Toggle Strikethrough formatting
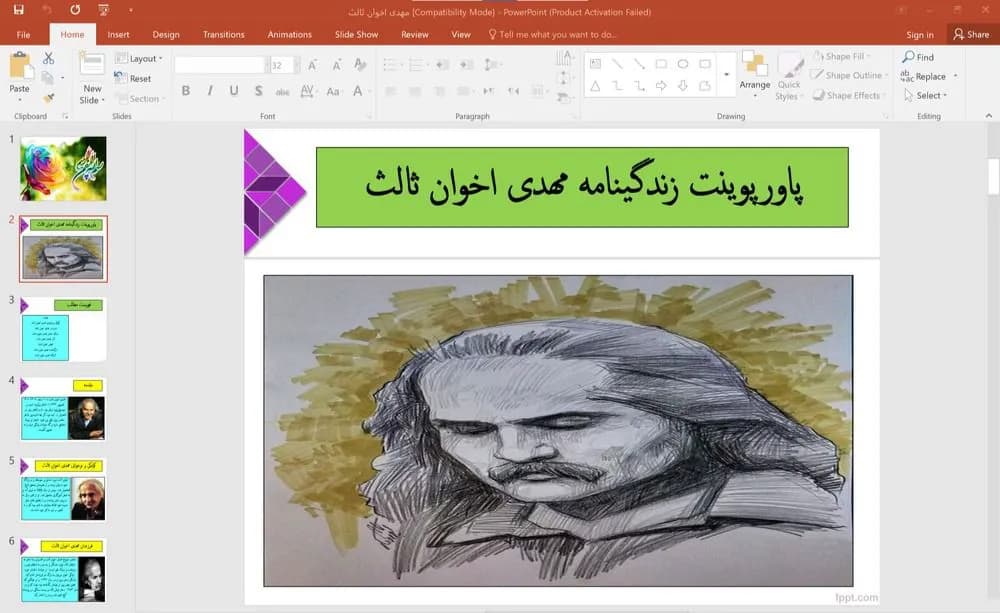This screenshot has width=1000, height=613. click(x=282, y=92)
